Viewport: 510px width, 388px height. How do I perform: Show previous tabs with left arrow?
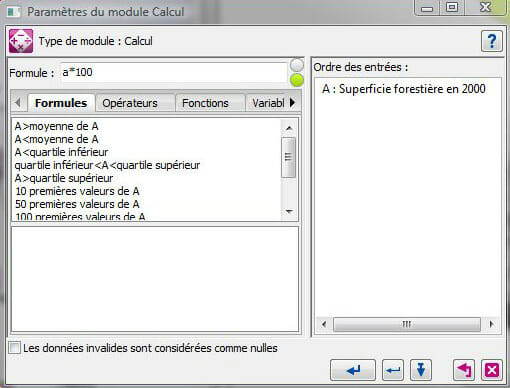(18, 103)
